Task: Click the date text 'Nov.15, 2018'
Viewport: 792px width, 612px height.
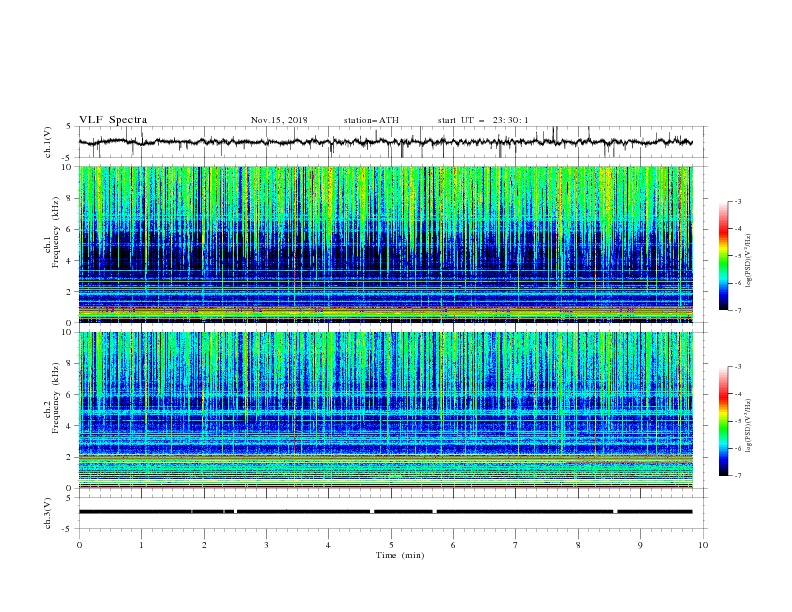Action: tap(279, 120)
